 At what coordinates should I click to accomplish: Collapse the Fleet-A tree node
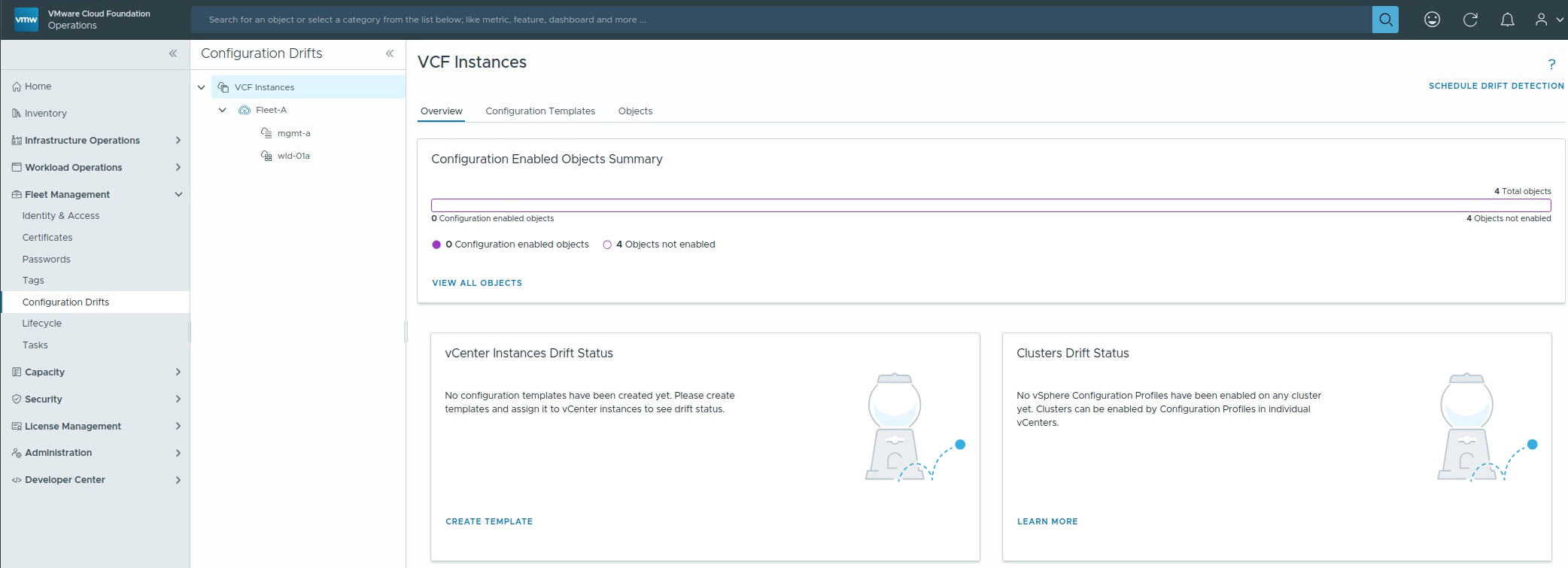(223, 110)
